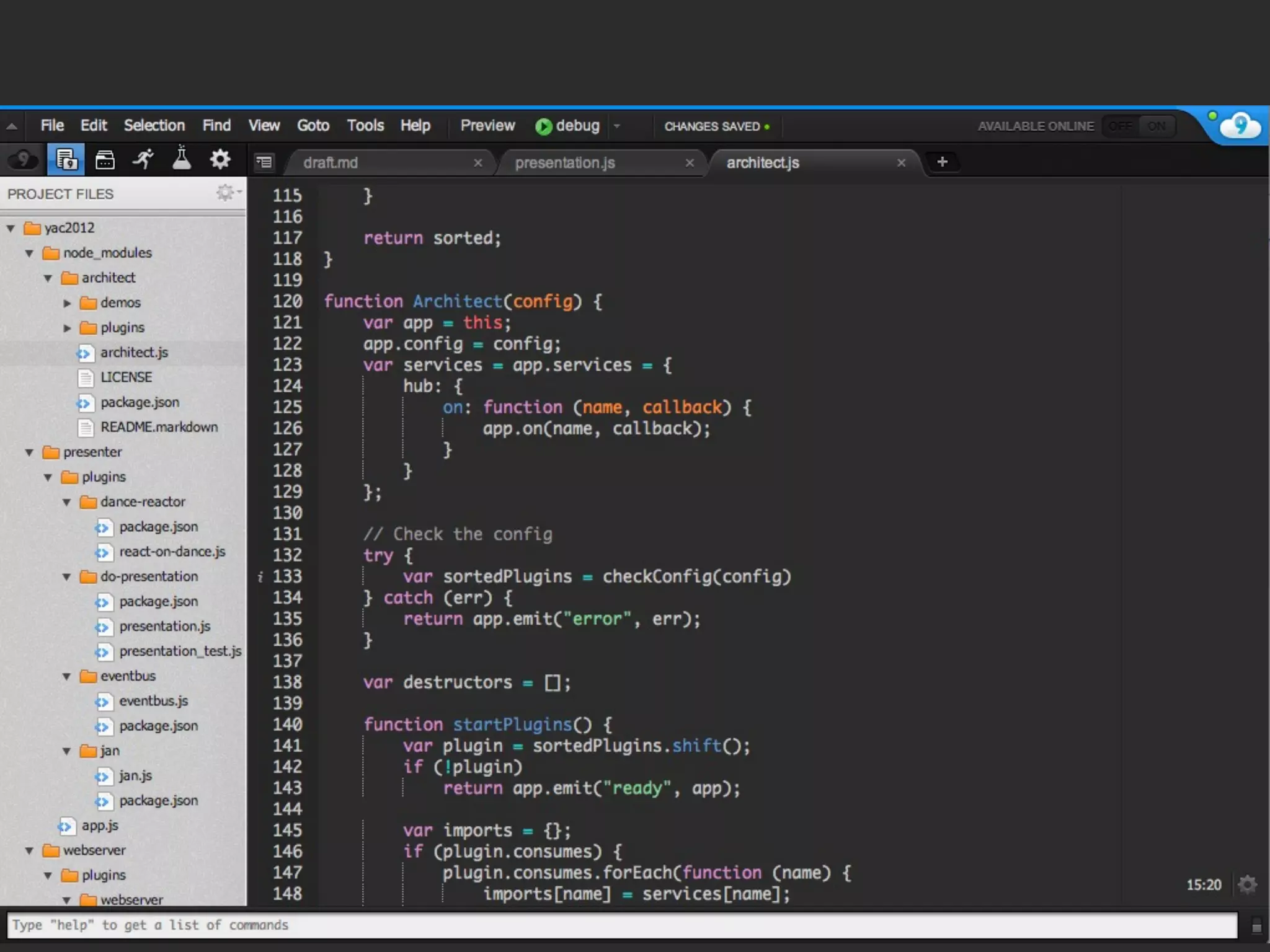This screenshot has height=952, width=1270.
Task: Click the Preview button
Action: click(x=487, y=126)
